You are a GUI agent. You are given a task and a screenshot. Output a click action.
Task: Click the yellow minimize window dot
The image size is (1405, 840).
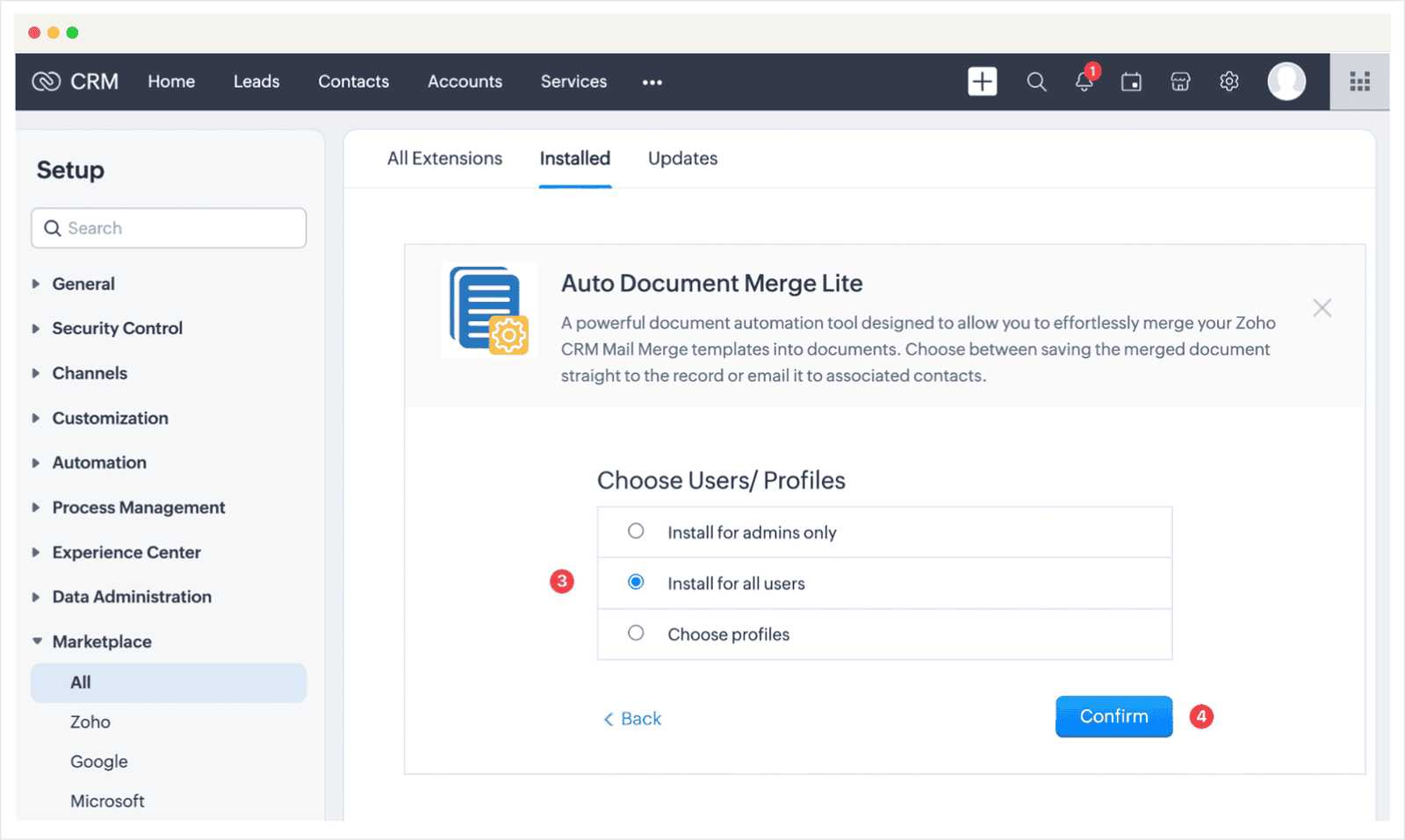[x=54, y=32]
